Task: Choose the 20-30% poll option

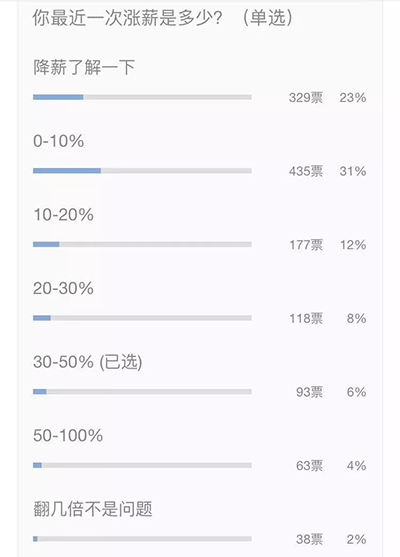Action: tap(63, 288)
